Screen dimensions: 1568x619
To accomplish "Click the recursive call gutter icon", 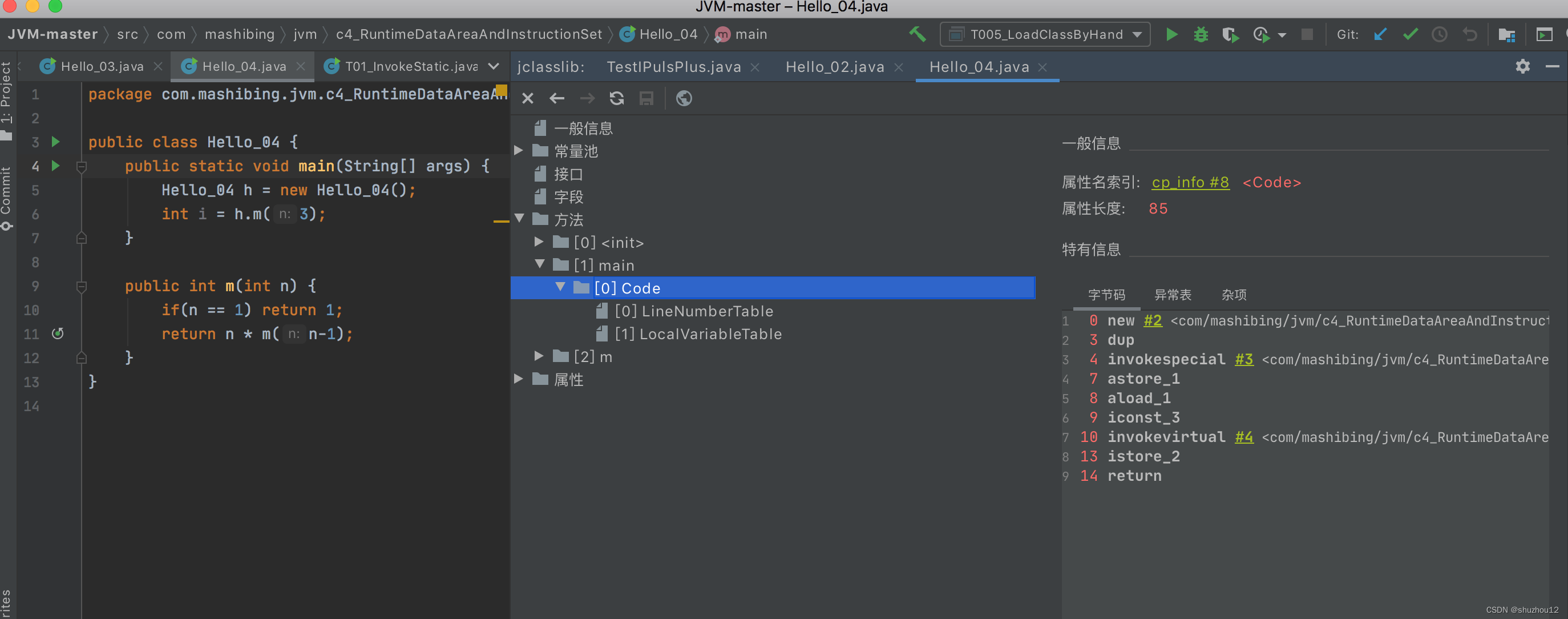I will 57,333.
